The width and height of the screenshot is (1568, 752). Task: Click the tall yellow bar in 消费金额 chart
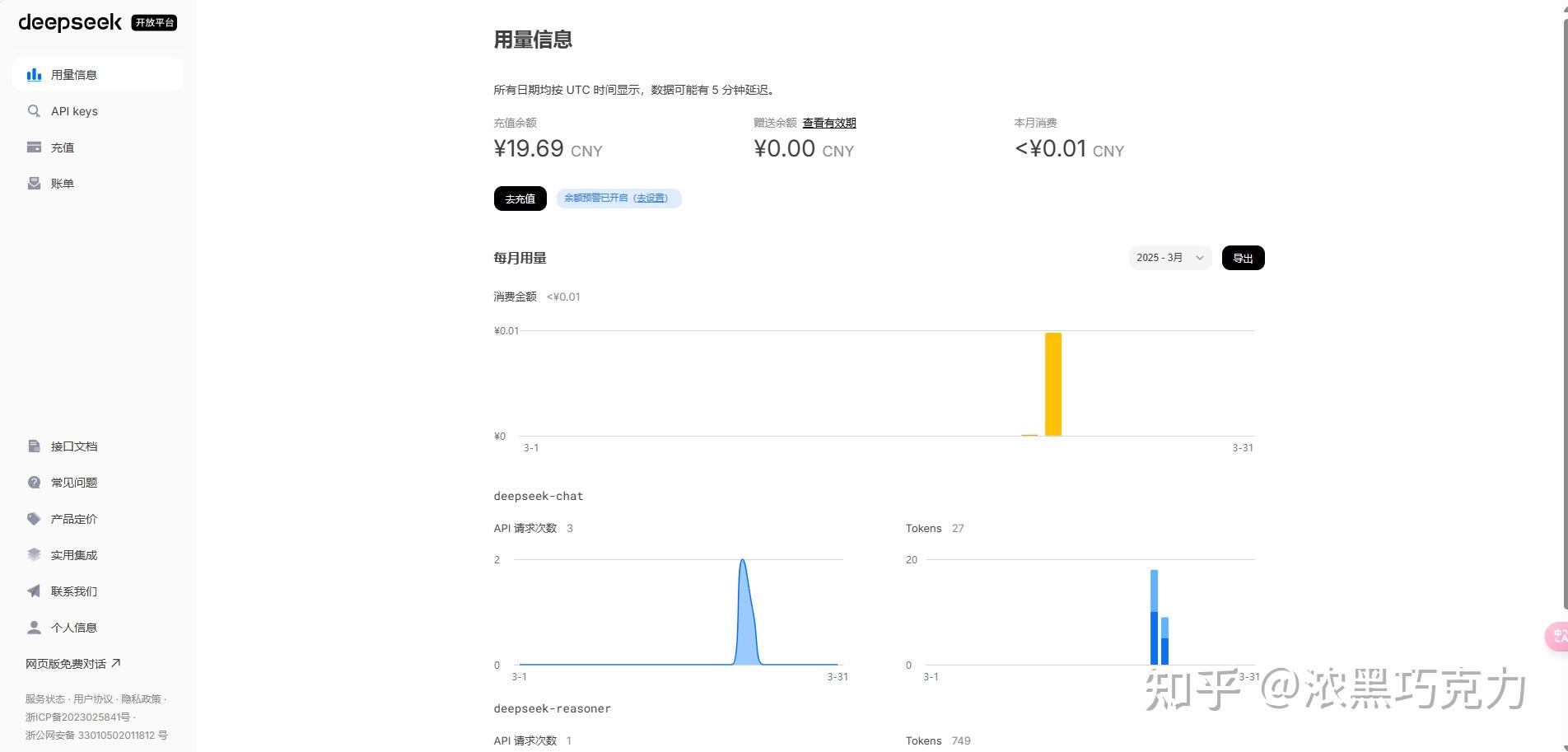(1053, 384)
